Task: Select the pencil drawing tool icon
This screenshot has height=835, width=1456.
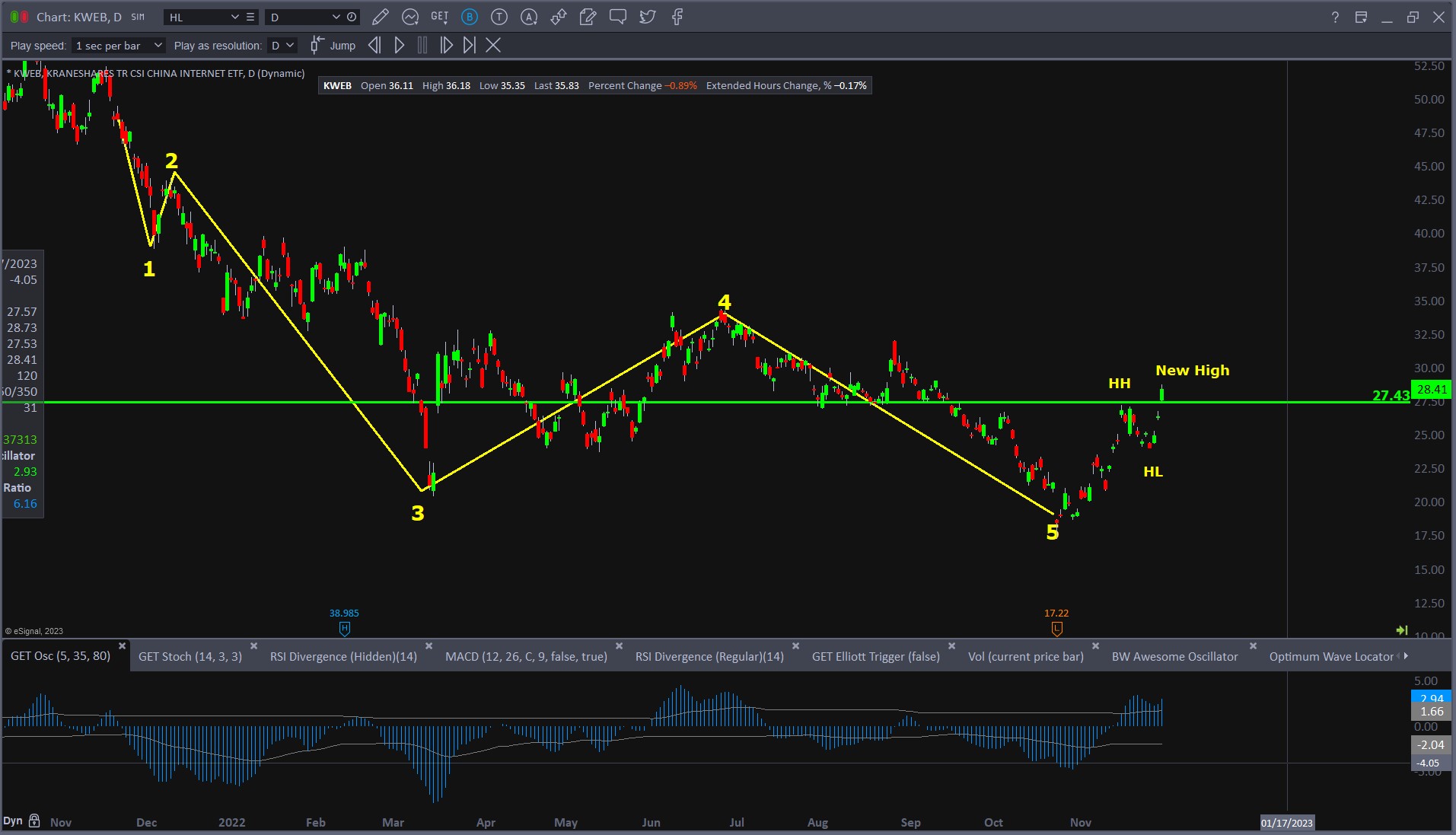Action: [x=381, y=17]
